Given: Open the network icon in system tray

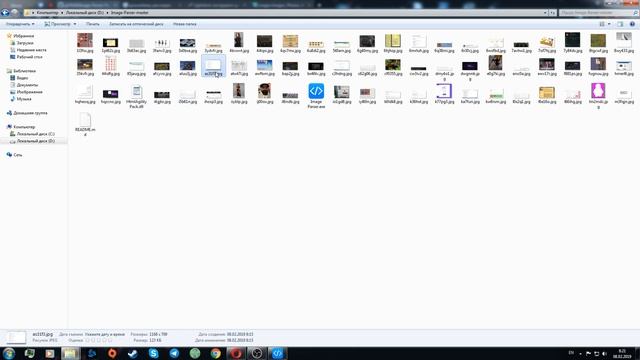Looking at the screenshot, I should [x=596, y=353].
